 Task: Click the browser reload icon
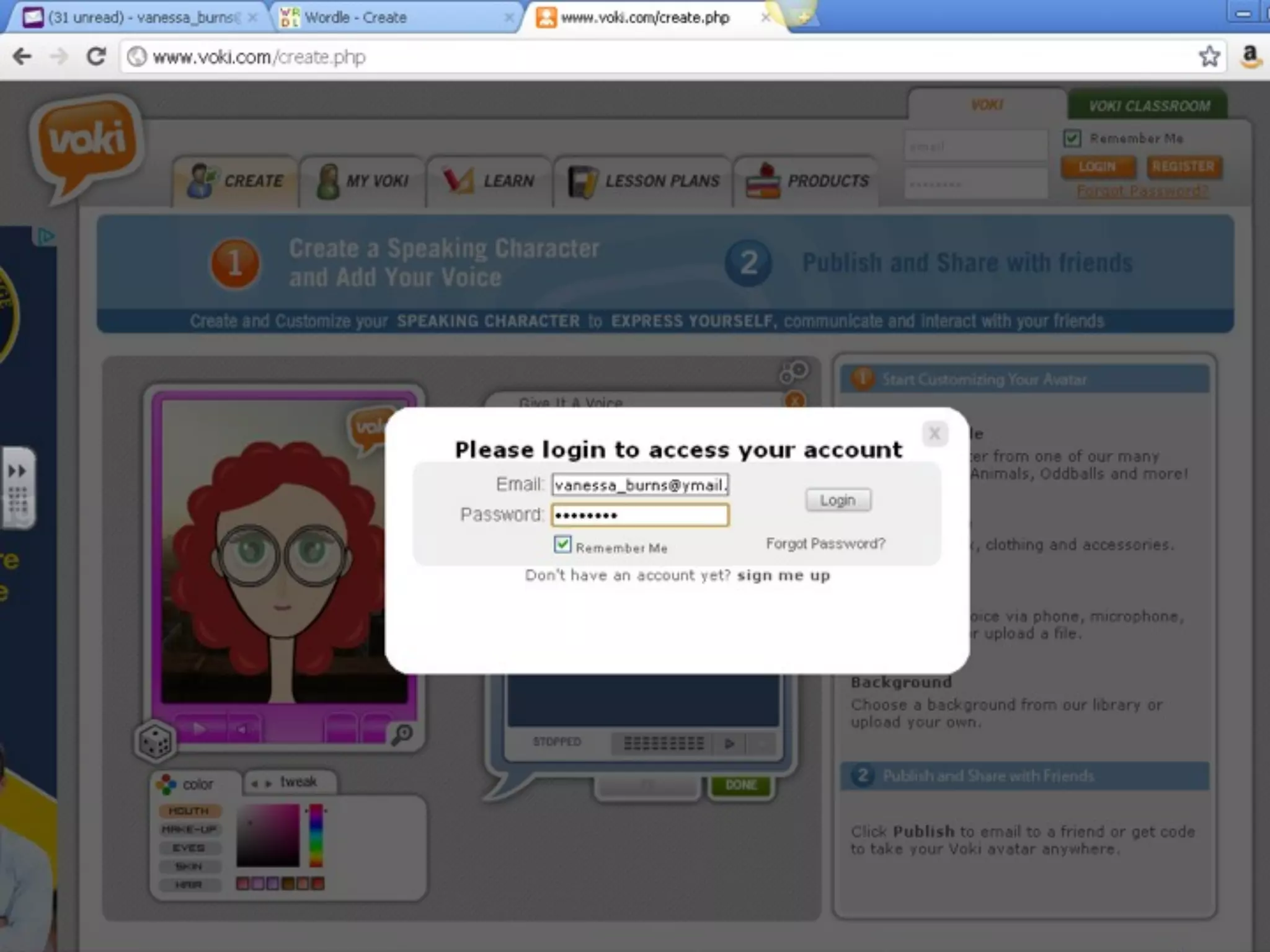point(96,57)
